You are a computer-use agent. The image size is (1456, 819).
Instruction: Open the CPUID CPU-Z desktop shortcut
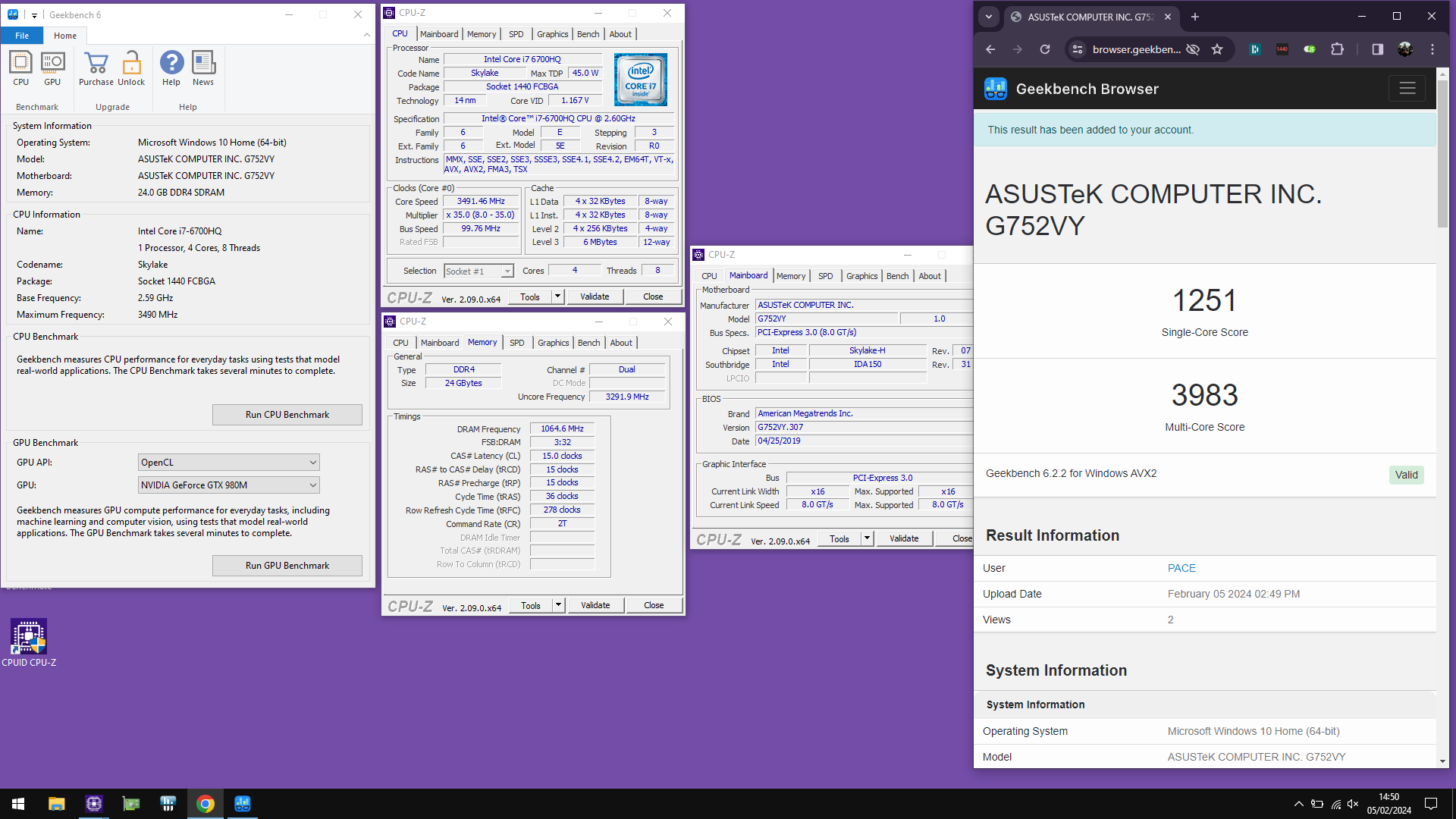coord(29,642)
